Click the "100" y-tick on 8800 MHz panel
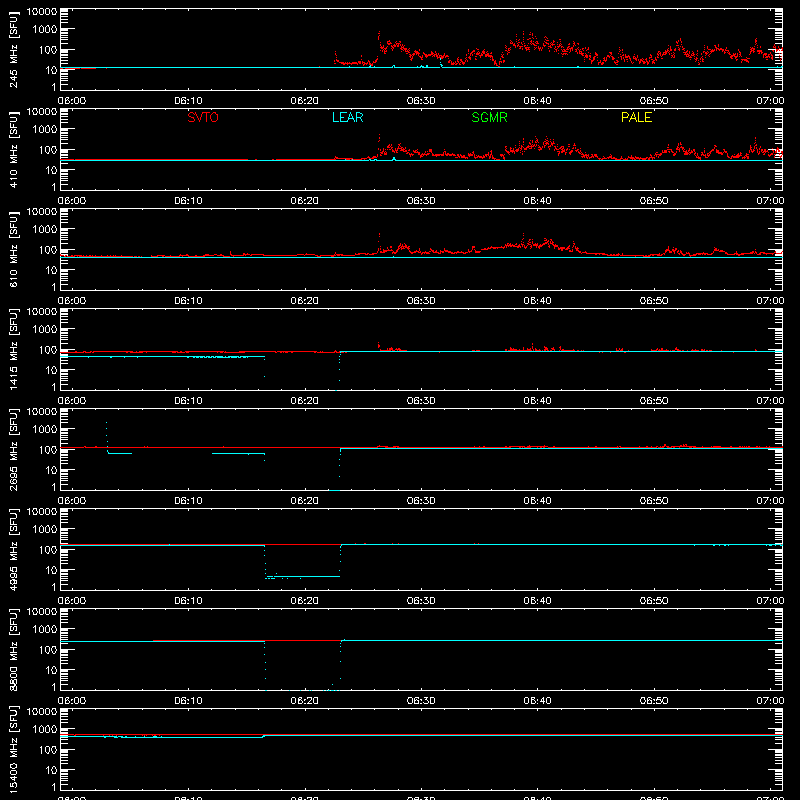Image resolution: width=800 pixels, height=800 pixels. click(x=48, y=650)
